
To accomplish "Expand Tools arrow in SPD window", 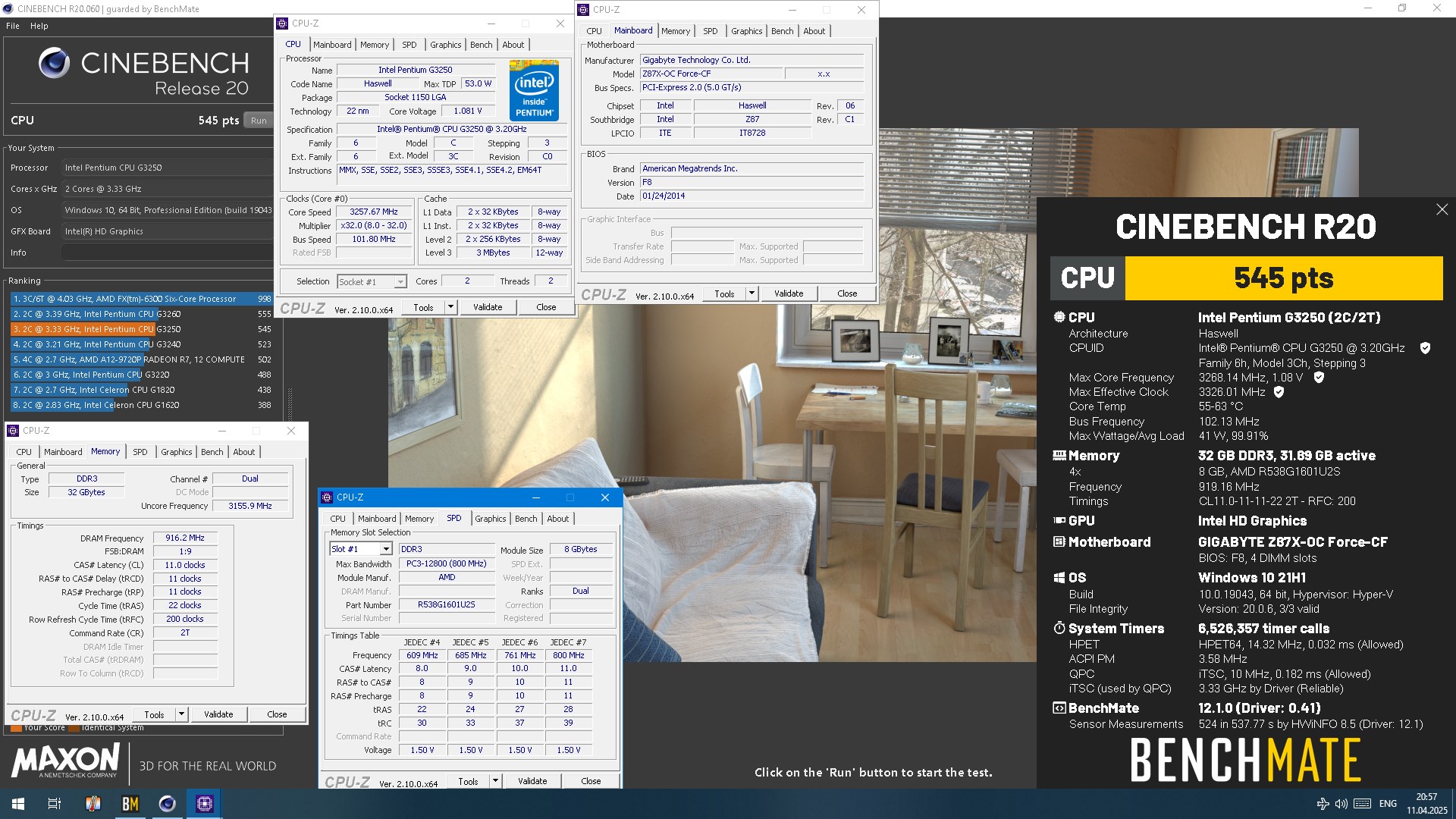I will (x=495, y=781).
